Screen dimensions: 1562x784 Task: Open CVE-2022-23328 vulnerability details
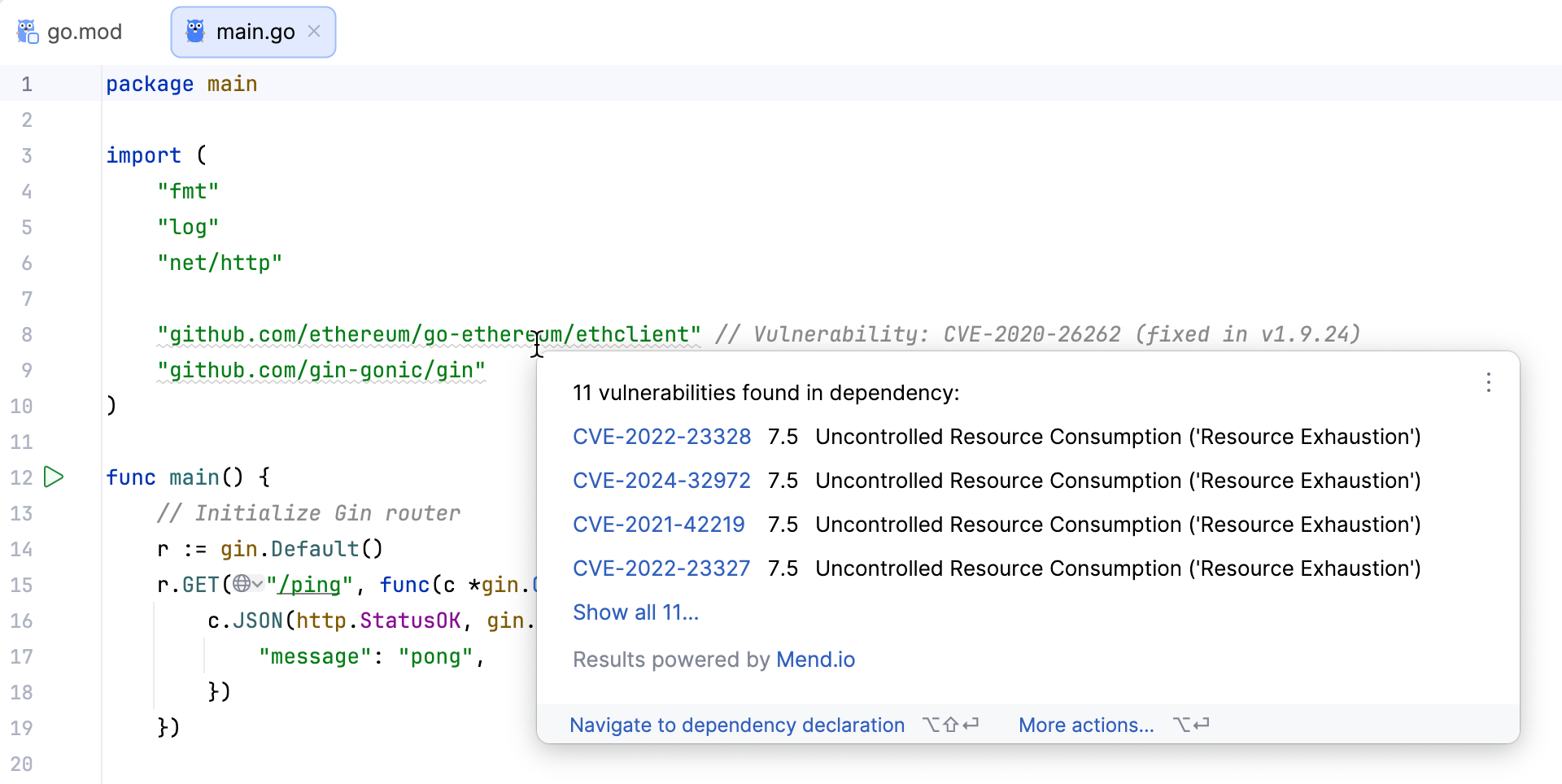661,436
